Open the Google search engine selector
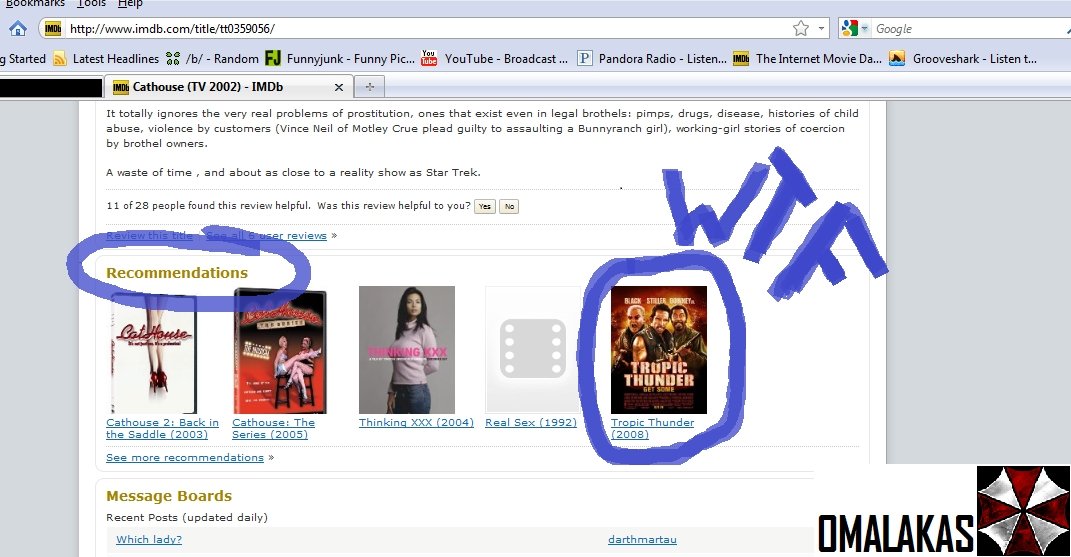Viewport: 1071px width, 557px height. [x=855, y=29]
